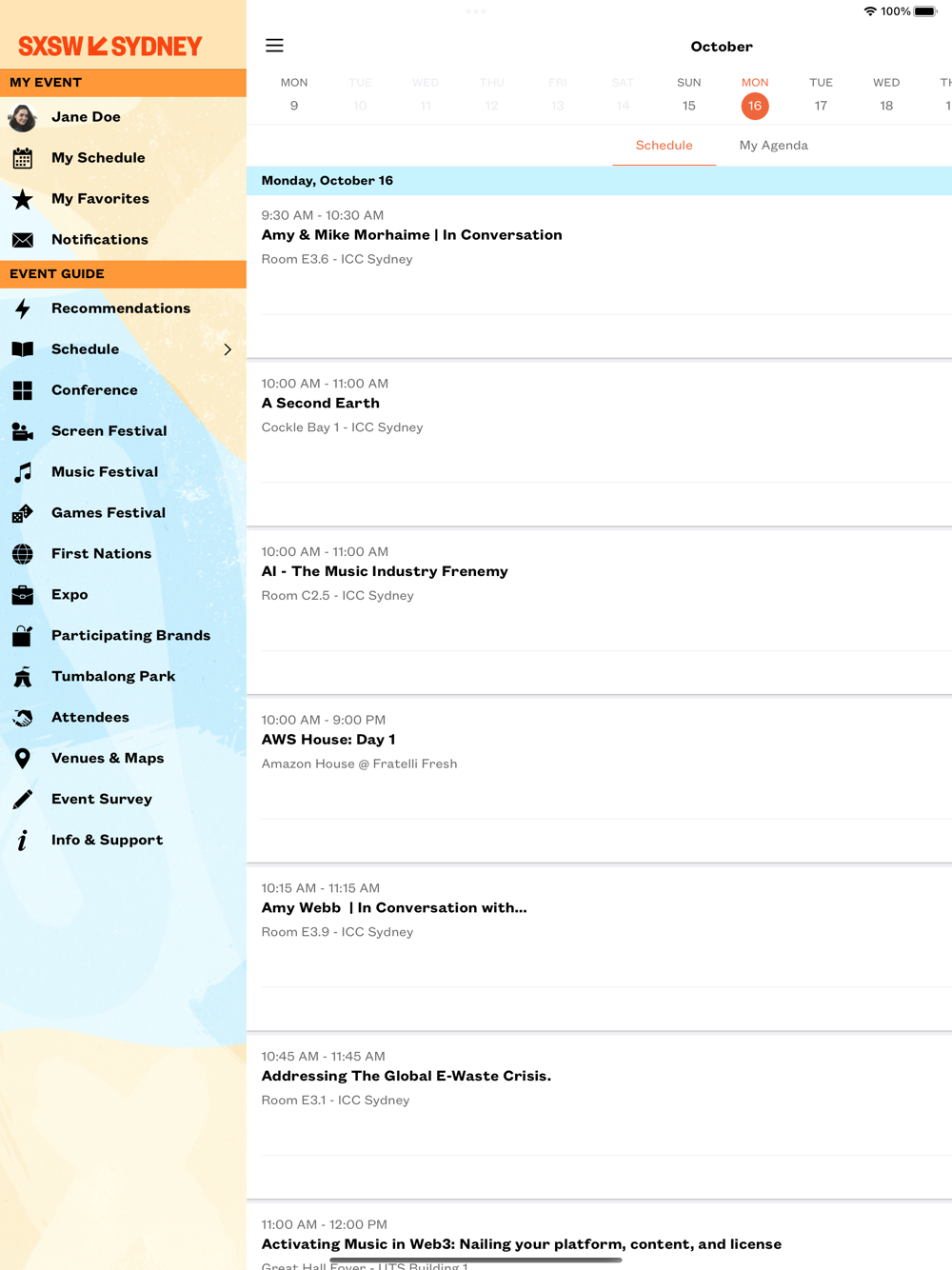Open Info & Support info icon
The width and height of the screenshot is (952, 1270).
point(23,841)
